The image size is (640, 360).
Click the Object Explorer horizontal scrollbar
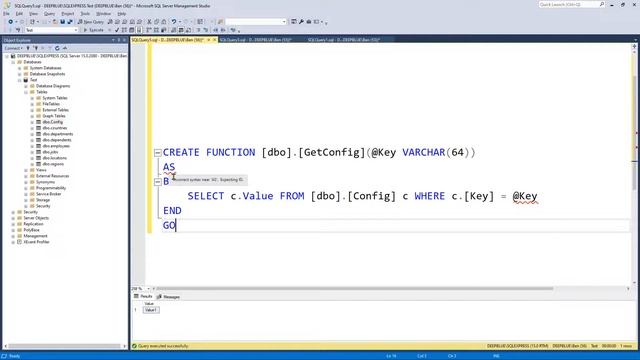(x=64, y=346)
